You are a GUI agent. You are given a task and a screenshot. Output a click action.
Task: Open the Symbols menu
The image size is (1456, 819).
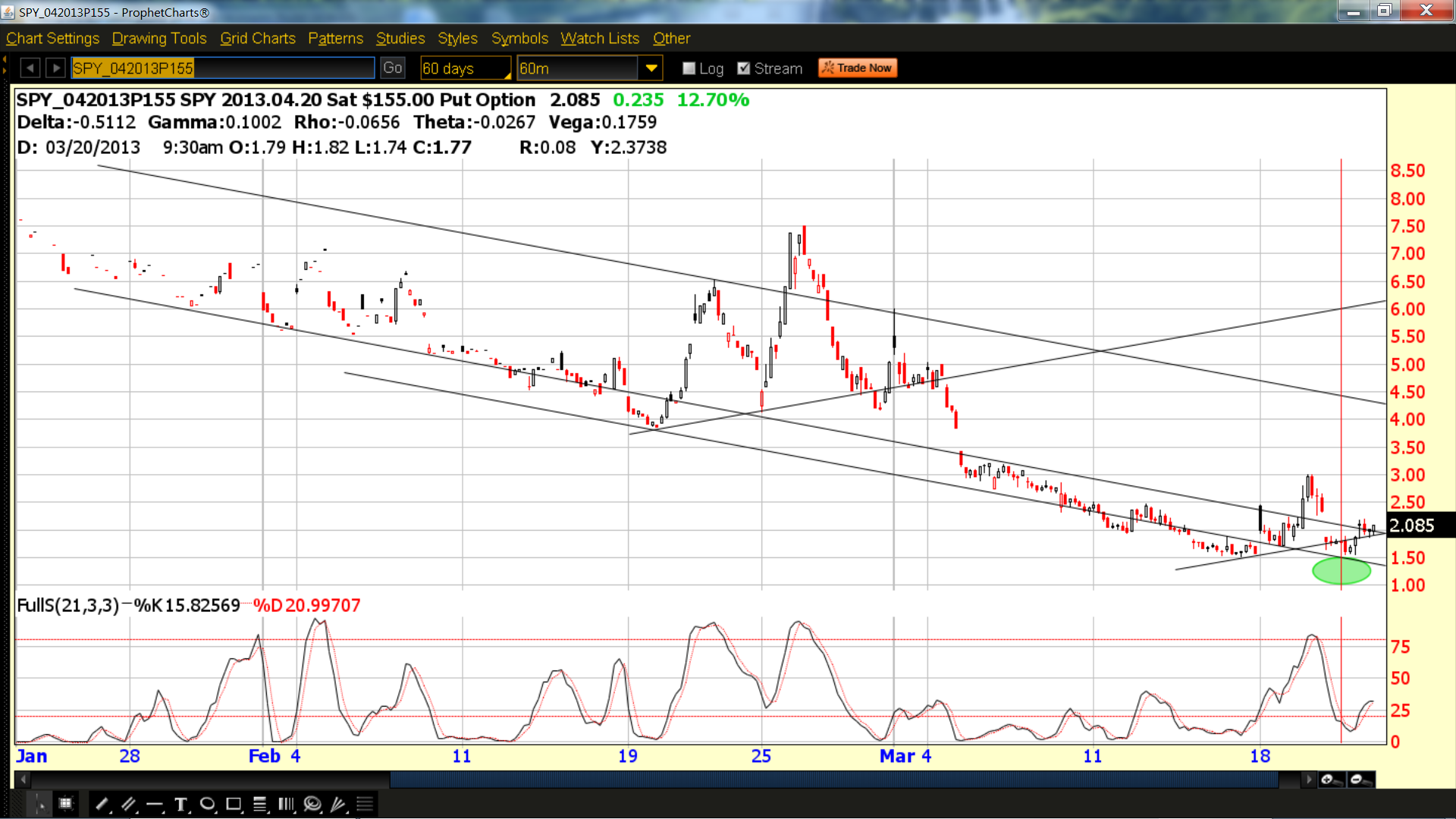pos(519,38)
